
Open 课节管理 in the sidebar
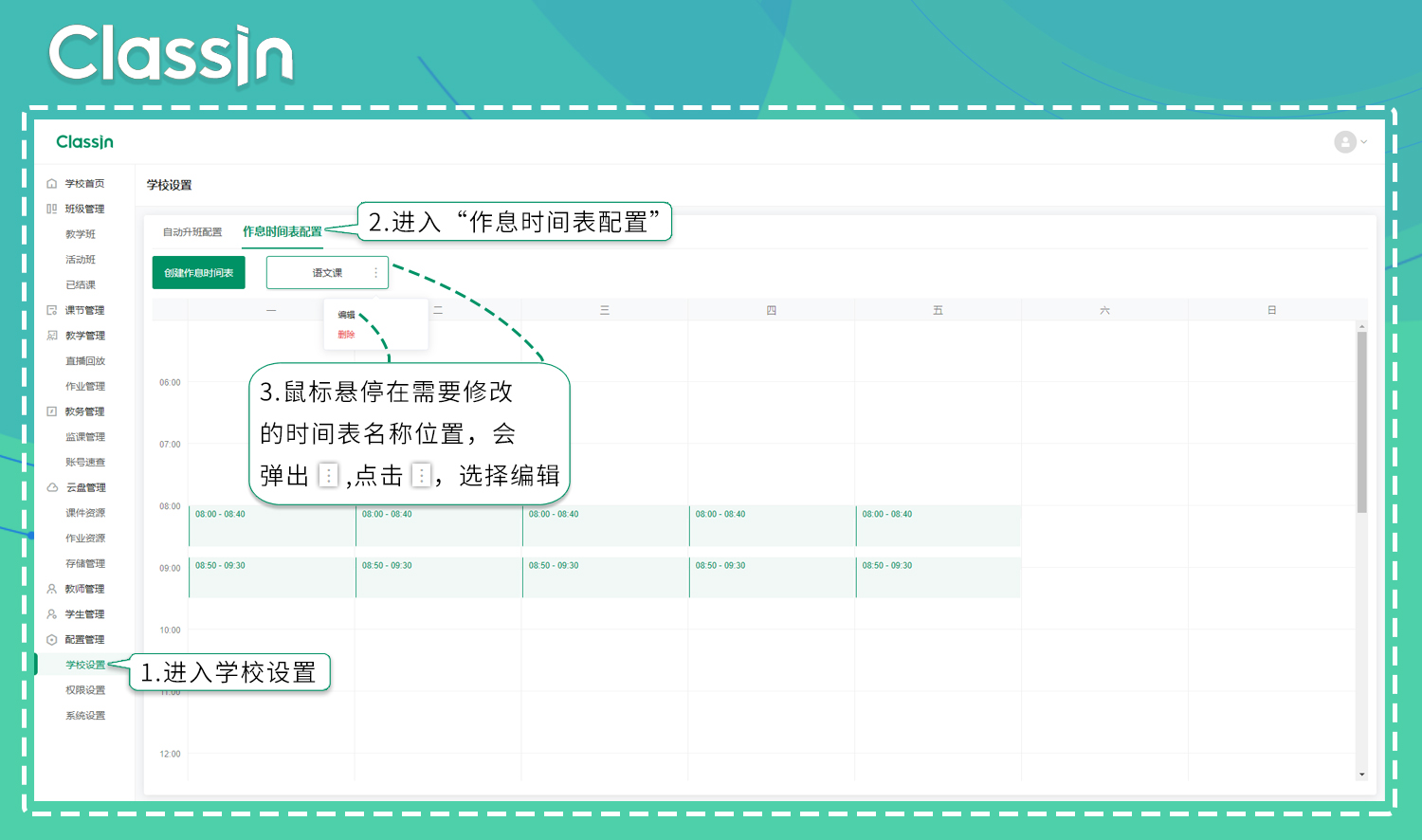point(84,310)
